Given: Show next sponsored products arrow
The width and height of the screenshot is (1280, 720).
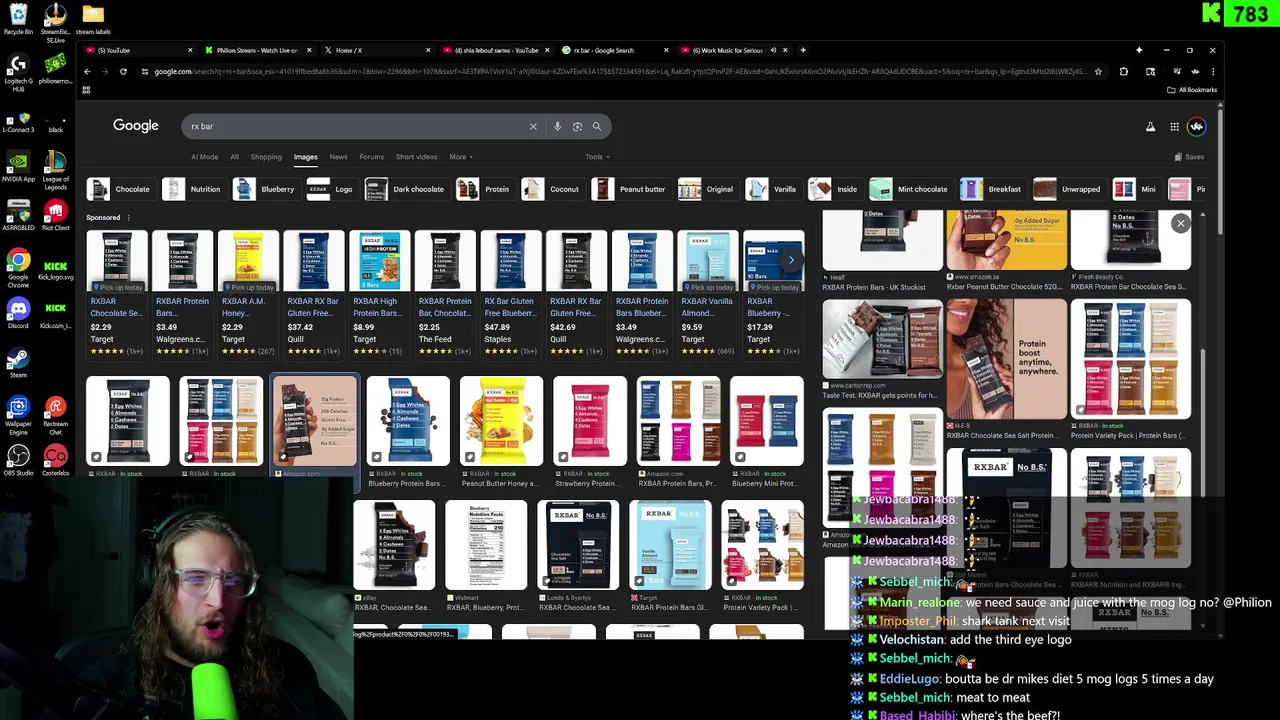Looking at the screenshot, I should [x=791, y=260].
